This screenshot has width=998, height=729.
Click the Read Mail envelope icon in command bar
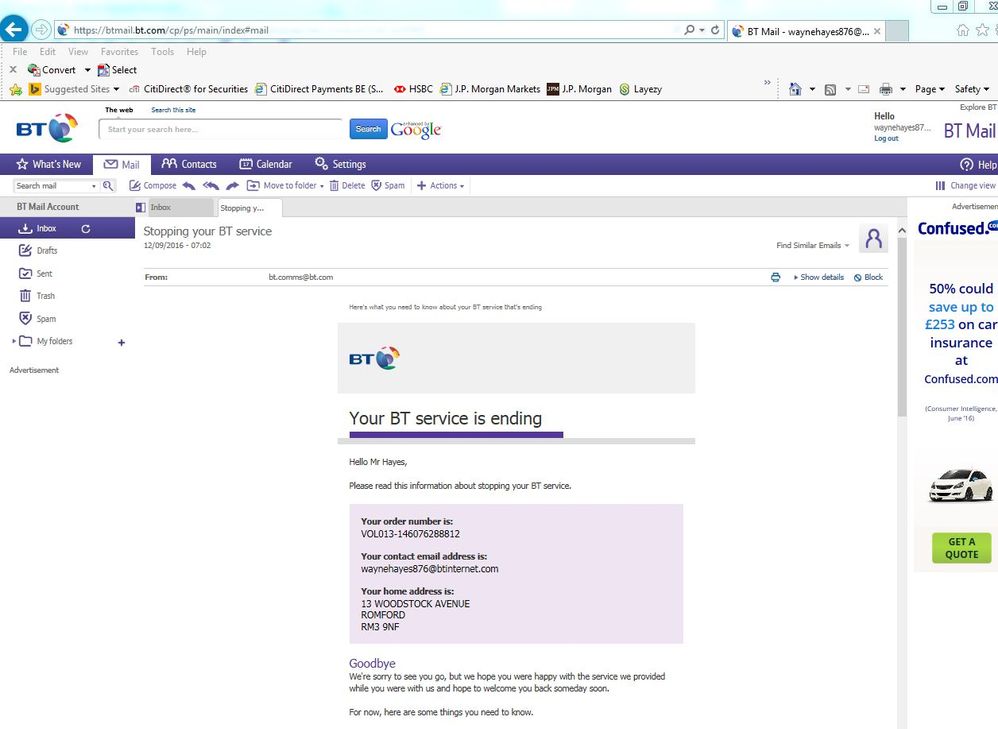pos(863,89)
